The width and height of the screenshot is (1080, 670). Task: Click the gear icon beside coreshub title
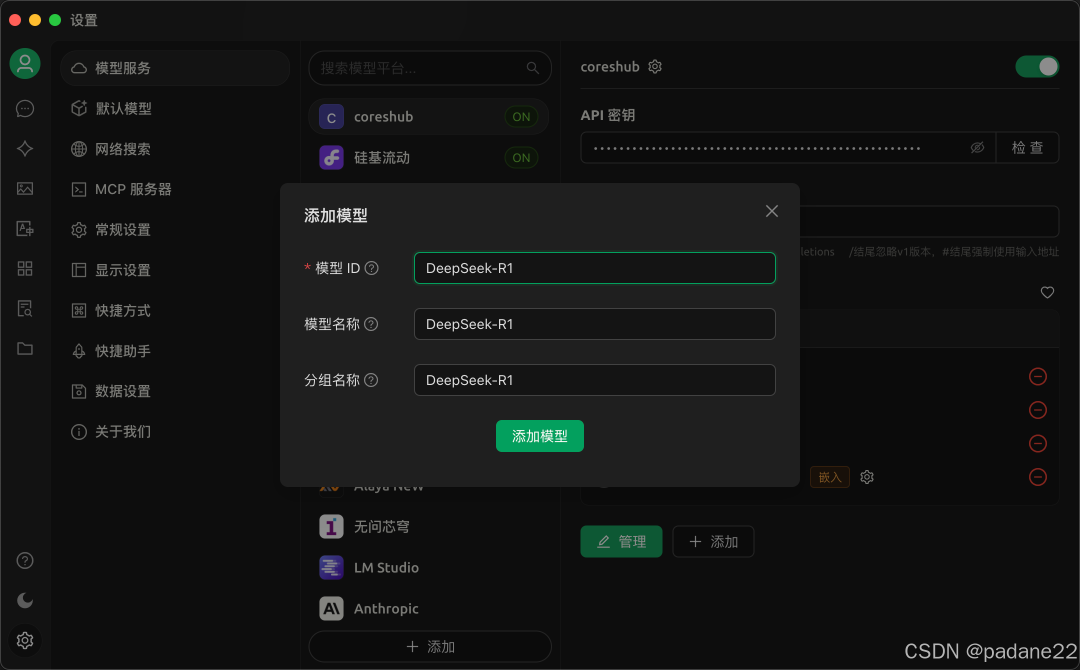click(x=655, y=67)
